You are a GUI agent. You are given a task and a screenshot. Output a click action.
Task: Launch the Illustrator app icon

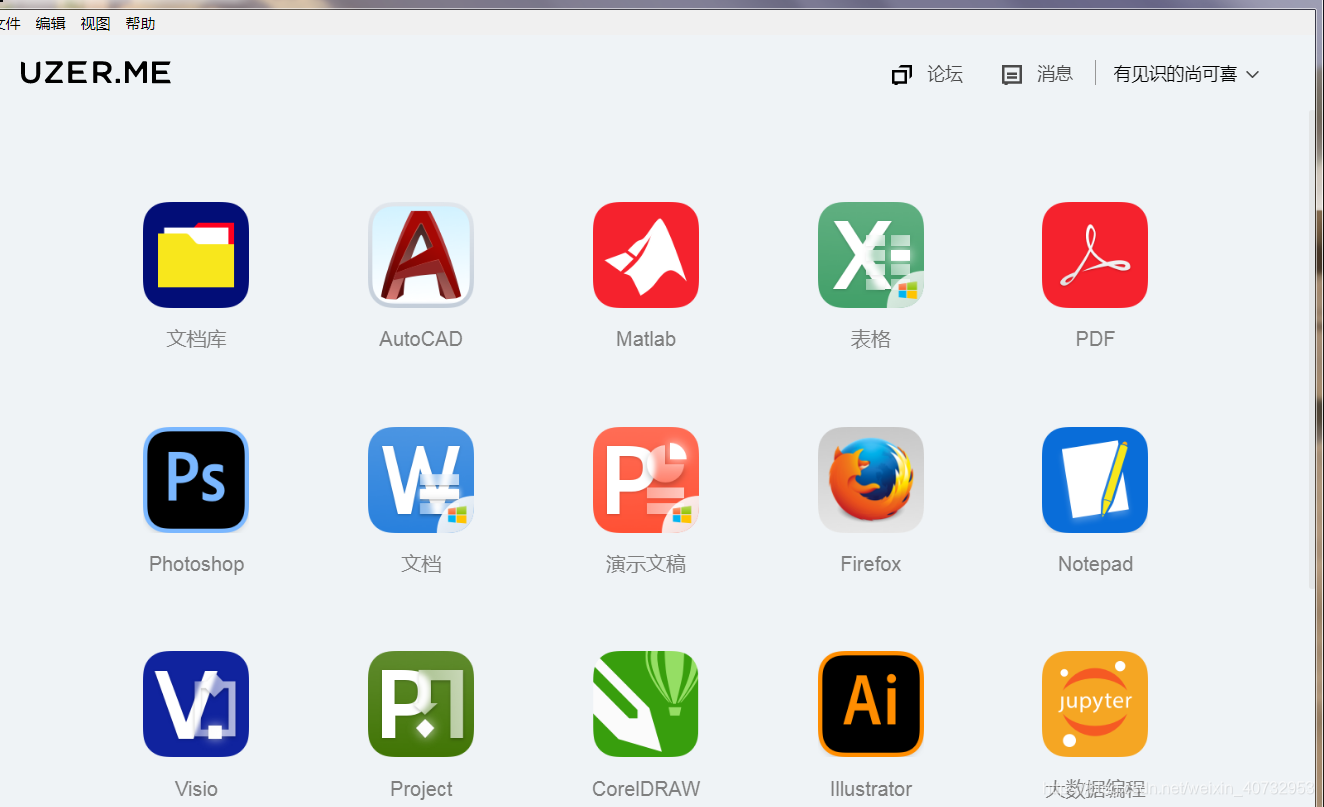[871, 704]
